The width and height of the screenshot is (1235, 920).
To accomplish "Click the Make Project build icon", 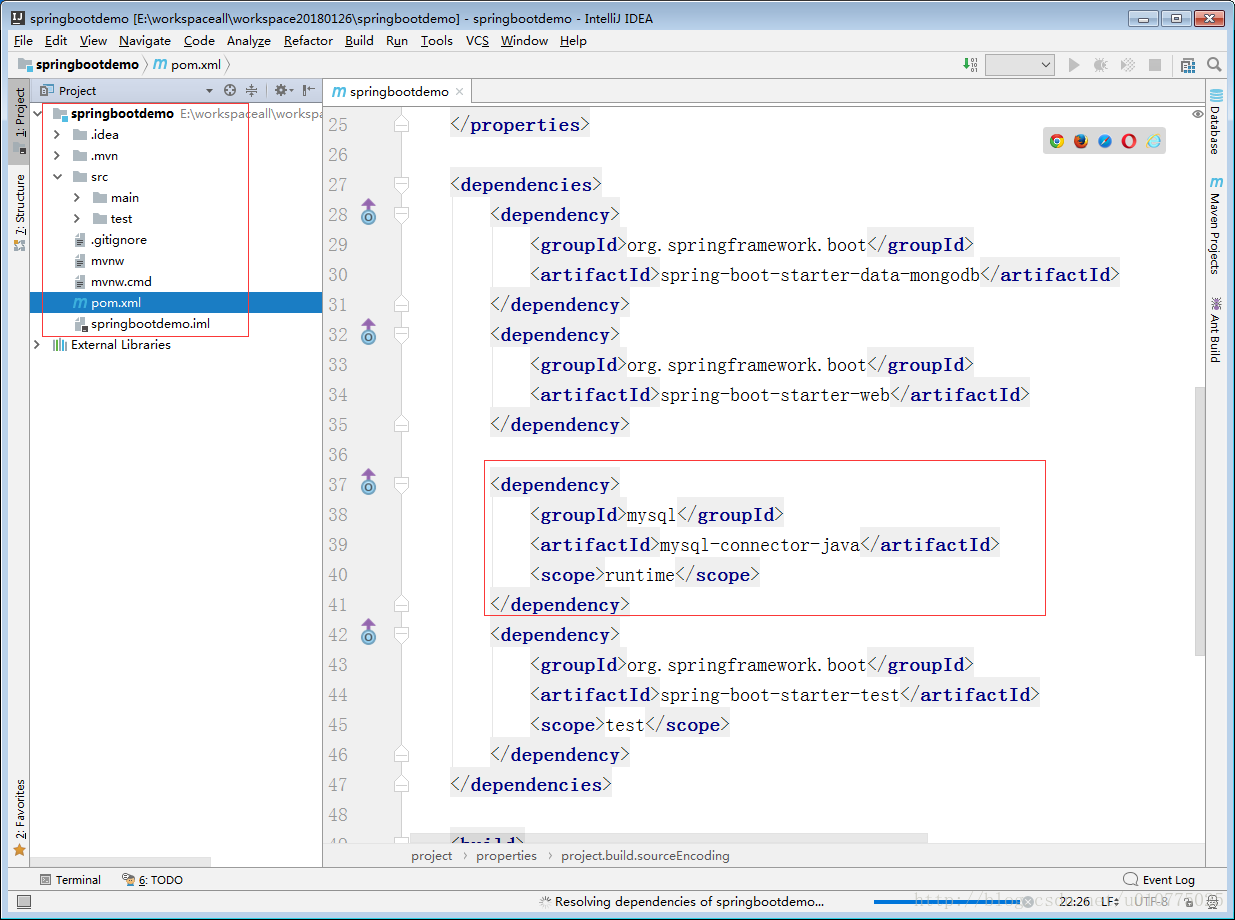I will point(969,64).
